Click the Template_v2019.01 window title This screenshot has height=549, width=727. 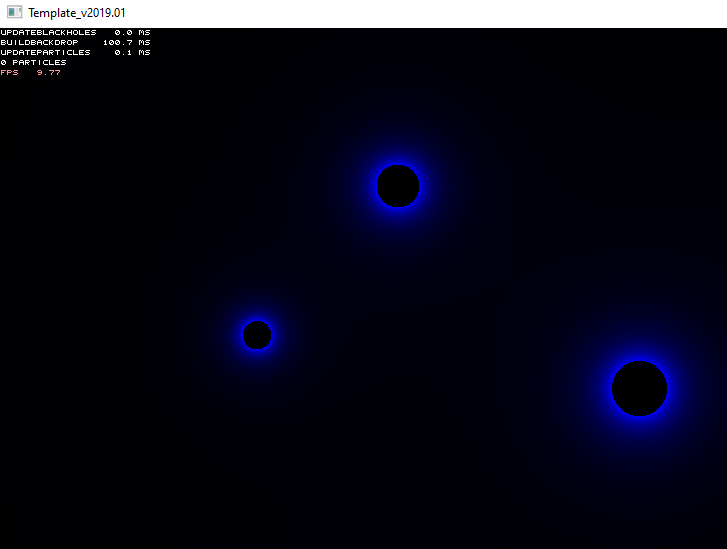[77, 13]
